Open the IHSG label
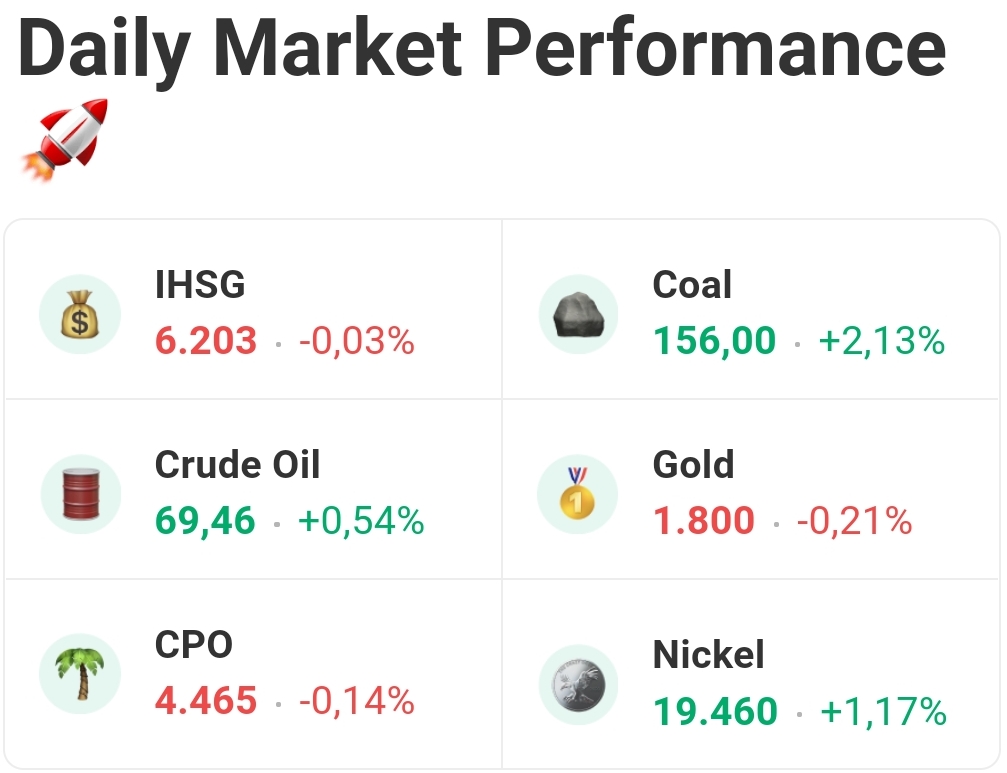The width and height of the screenshot is (1007, 773). (200, 285)
